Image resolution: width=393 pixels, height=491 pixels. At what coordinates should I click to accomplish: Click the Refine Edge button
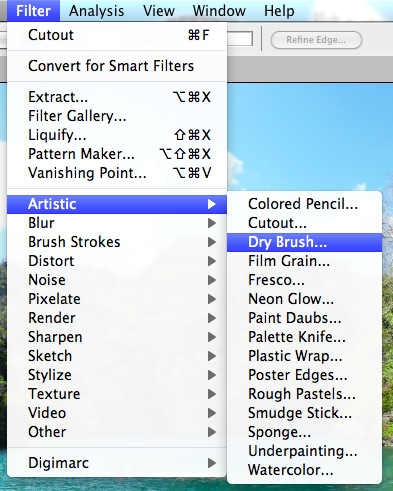coord(316,40)
